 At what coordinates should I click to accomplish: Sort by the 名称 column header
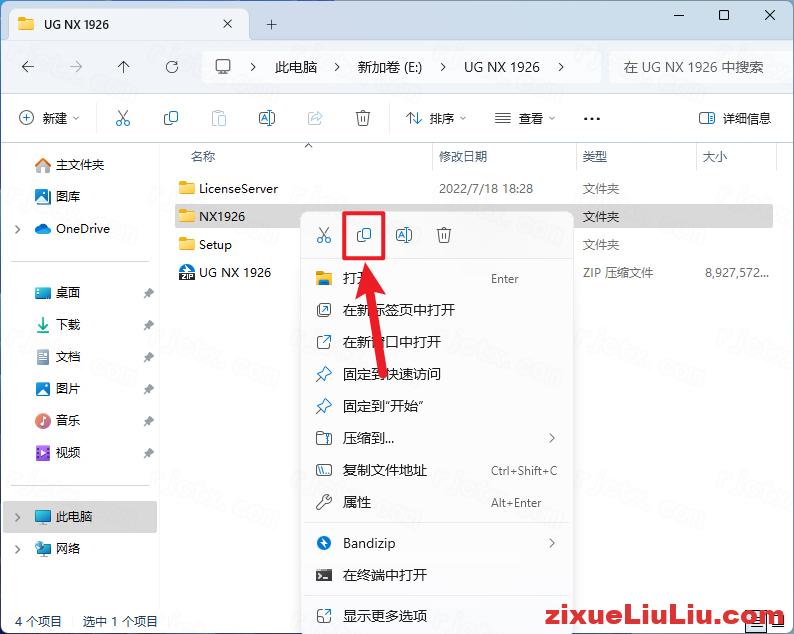[x=203, y=156]
